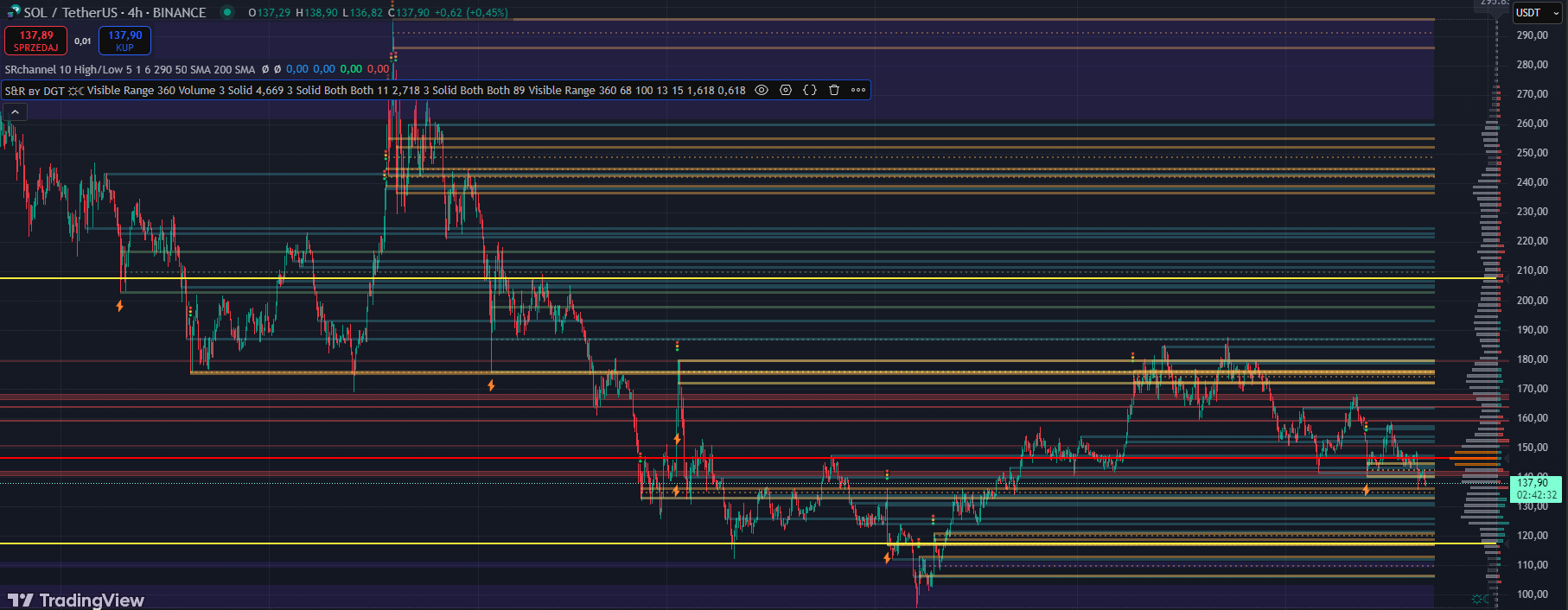Remove the S&R by DGT indicator
Screen dimensions: 1568x610
click(834, 90)
